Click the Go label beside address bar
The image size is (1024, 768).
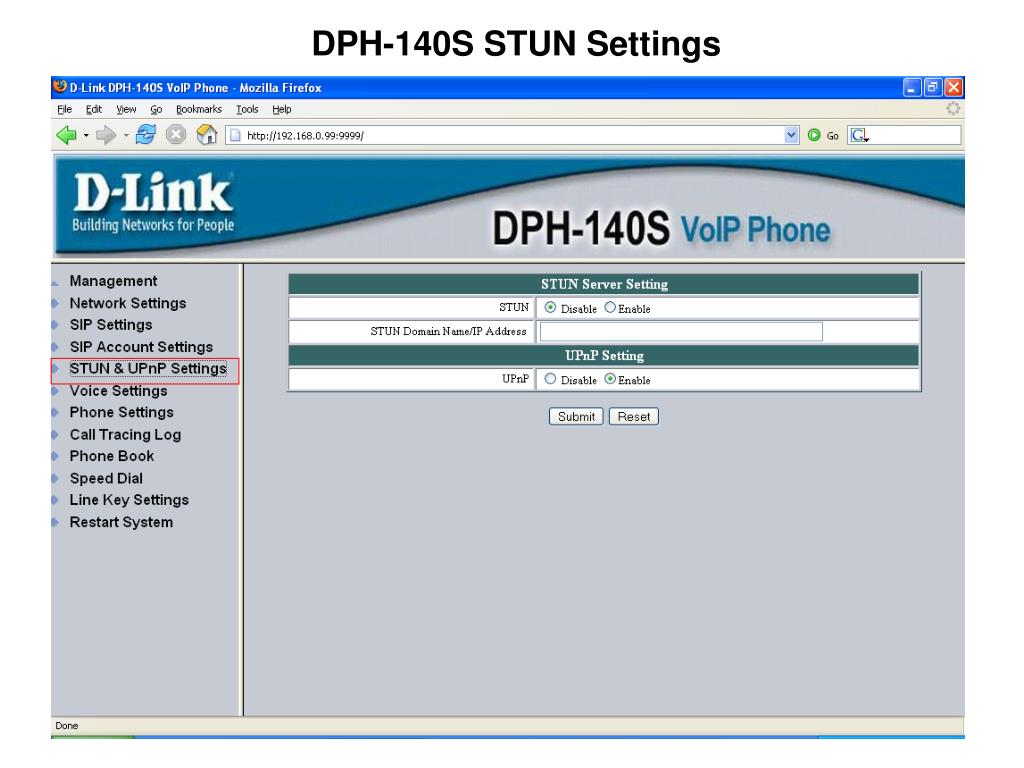(833, 136)
